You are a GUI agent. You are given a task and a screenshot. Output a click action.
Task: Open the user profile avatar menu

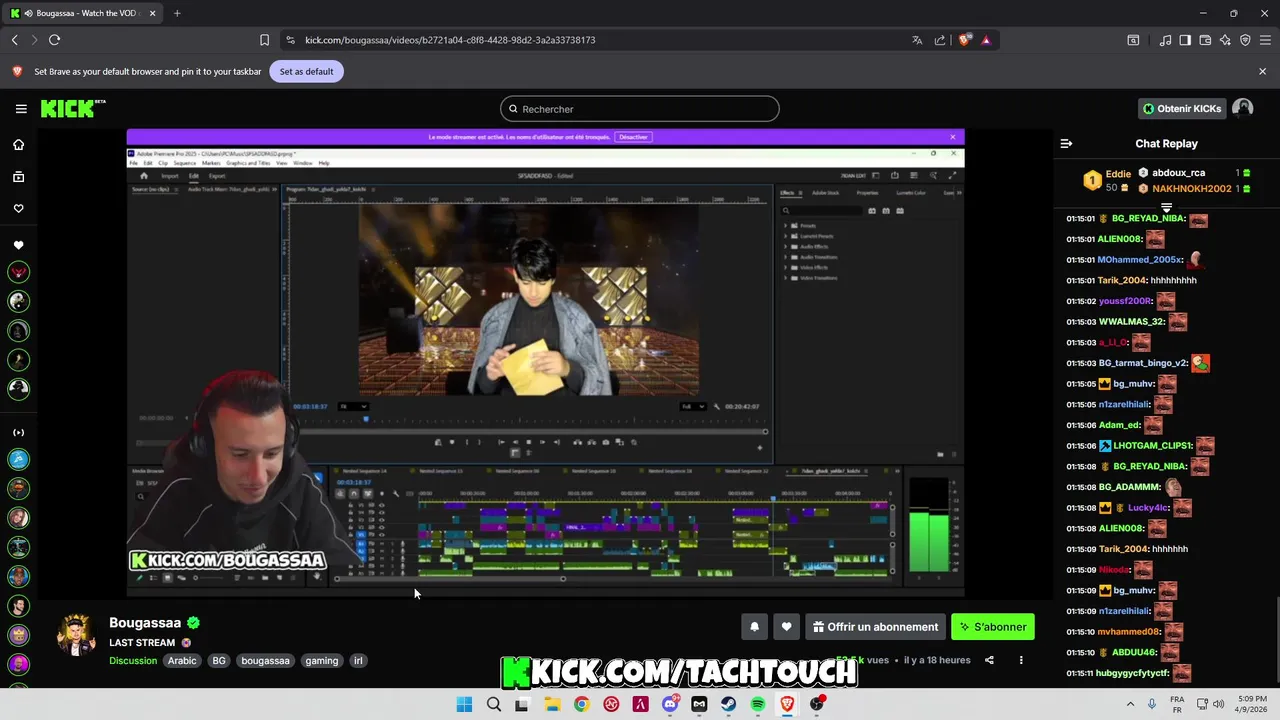pyautogui.click(x=1243, y=108)
